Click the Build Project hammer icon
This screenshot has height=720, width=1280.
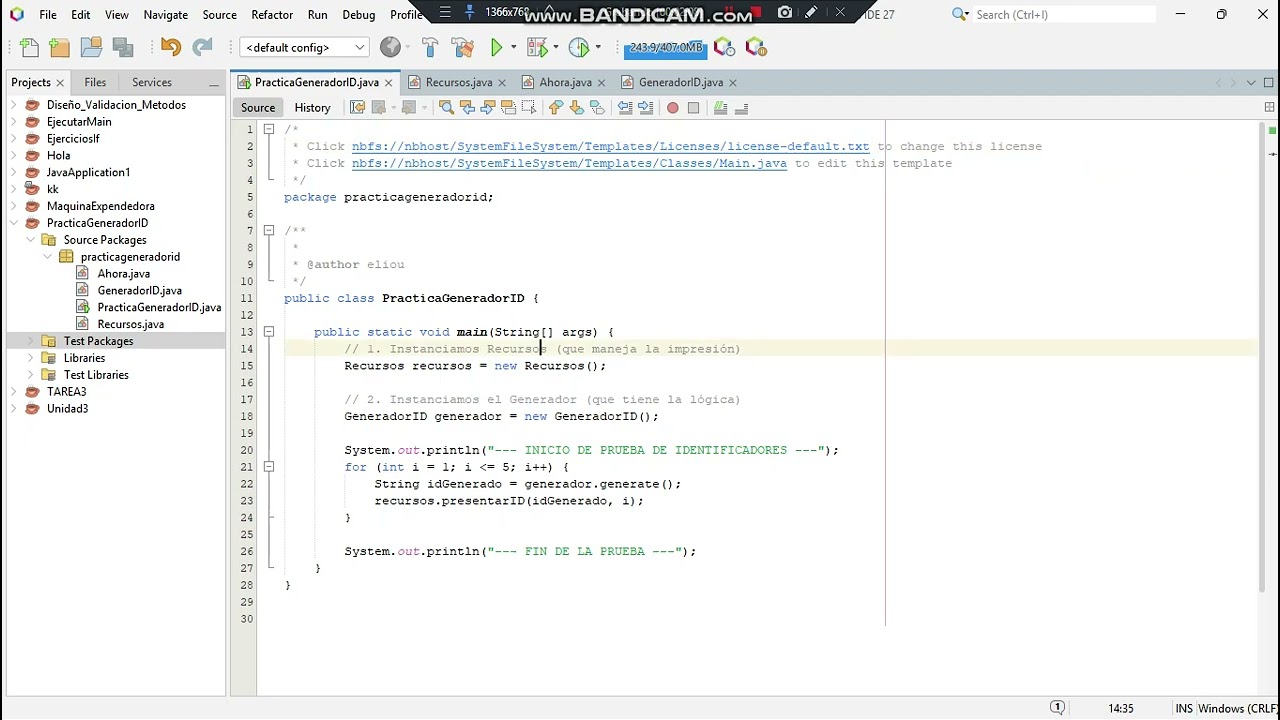coord(430,47)
